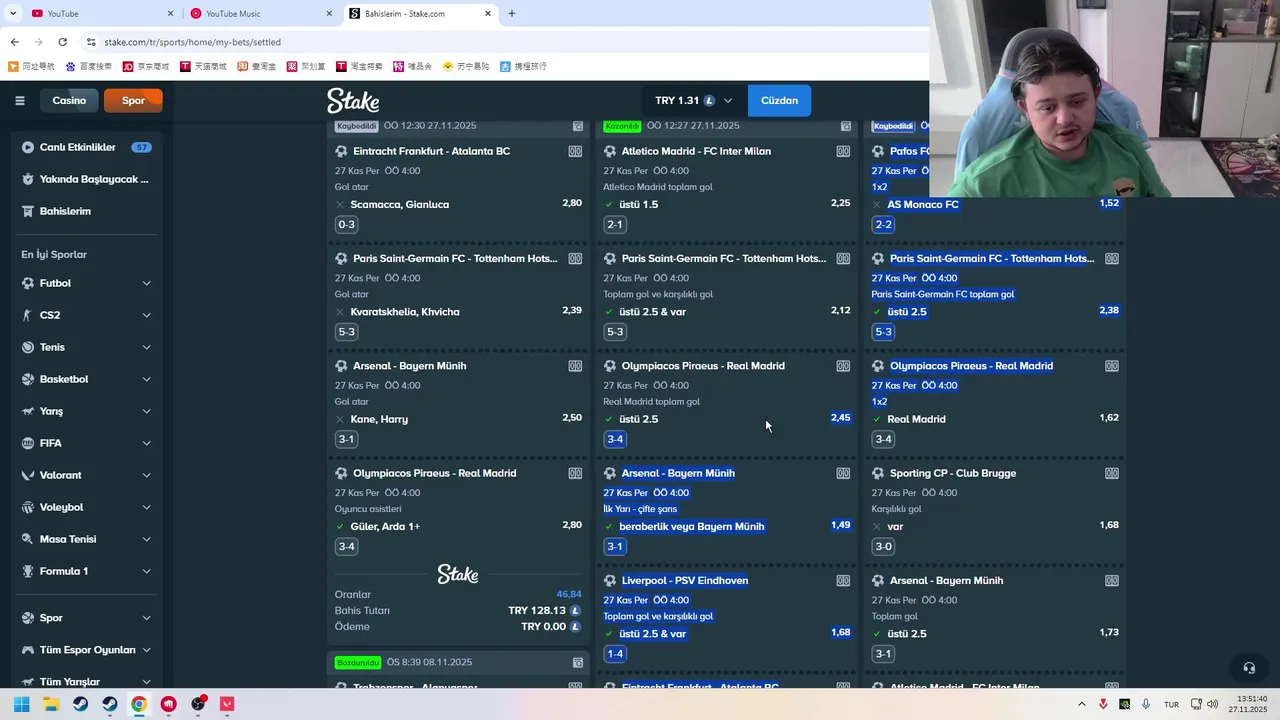Image resolution: width=1280 pixels, height=720 pixels.
Task: Switch to Casino mode
Action: [69, 100]
